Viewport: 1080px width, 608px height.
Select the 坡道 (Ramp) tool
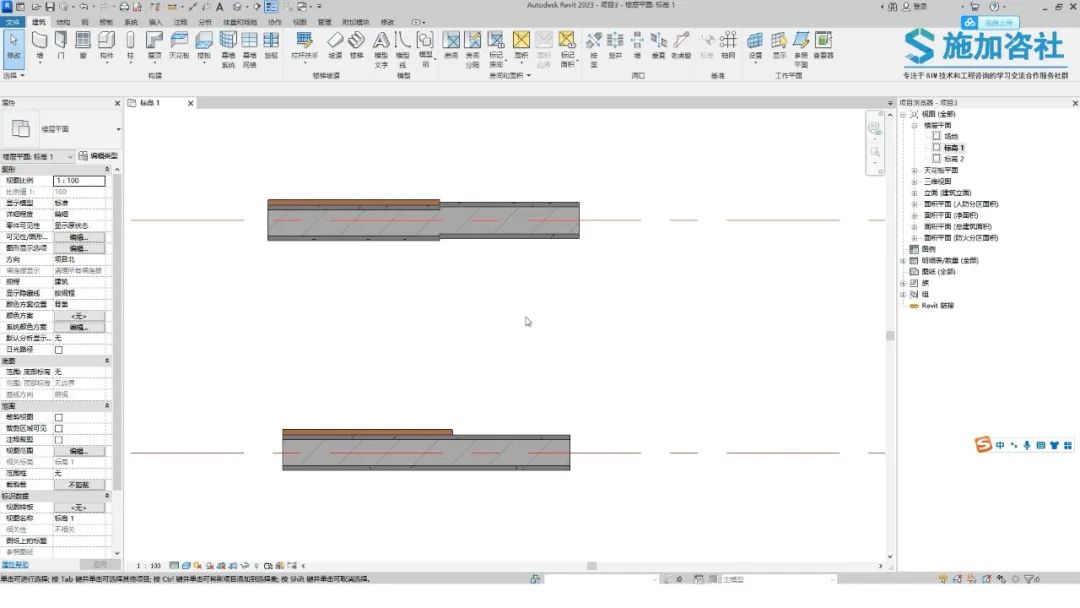[335, 45]
